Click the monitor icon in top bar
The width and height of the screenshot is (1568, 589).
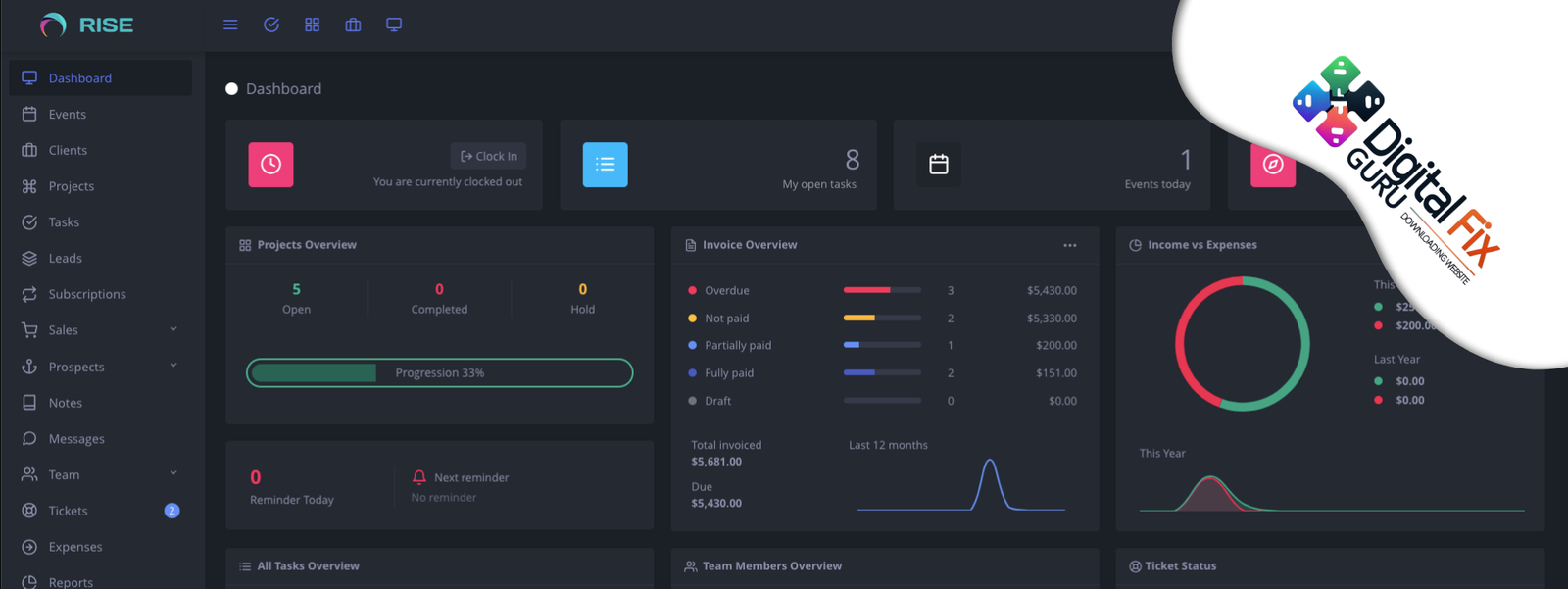(x=394, y=25)
